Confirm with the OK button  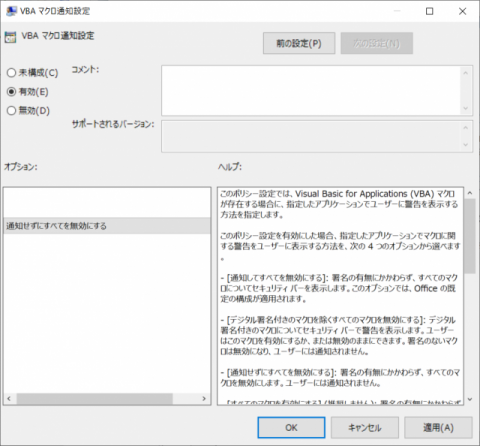(x=291, y=427)
